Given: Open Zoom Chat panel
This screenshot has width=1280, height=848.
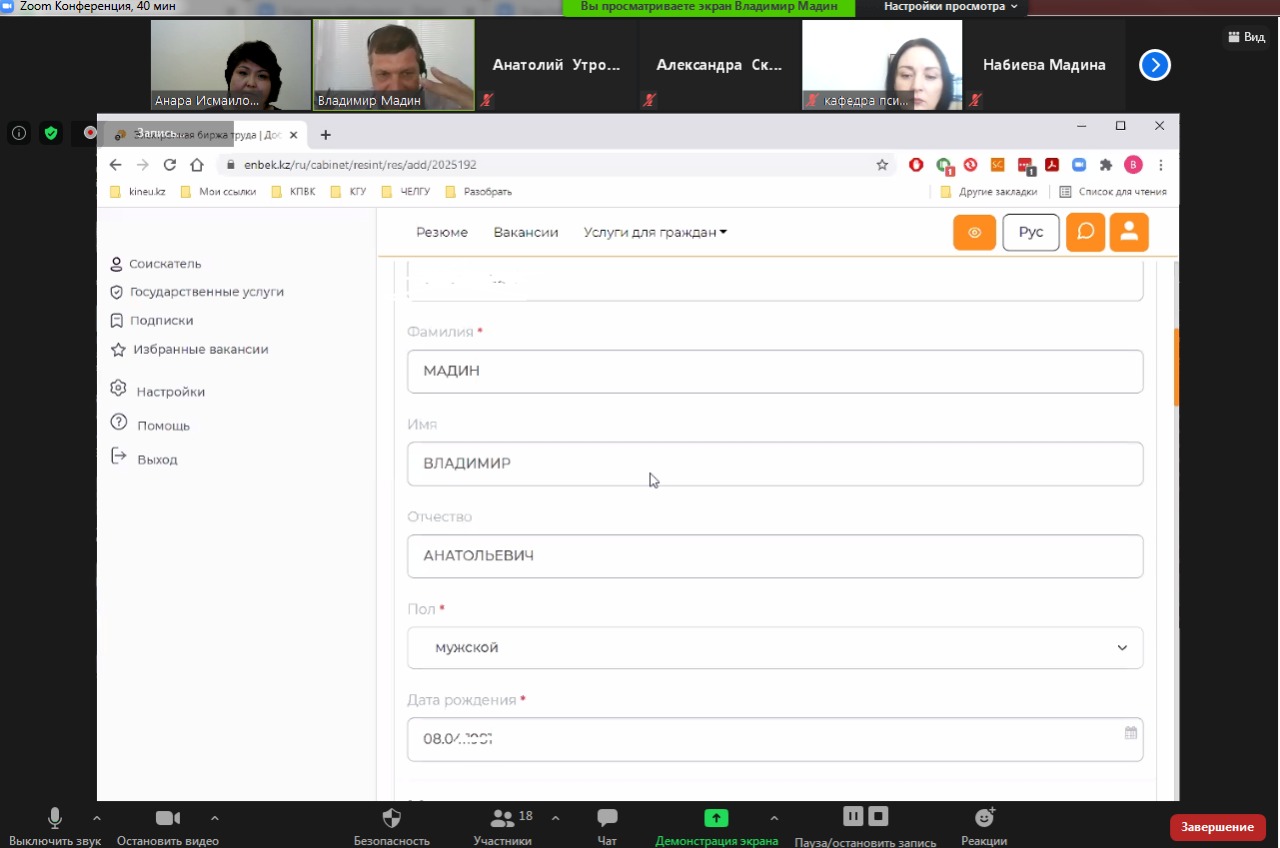Looking at the screenshot, I should (x=607, y=819).
